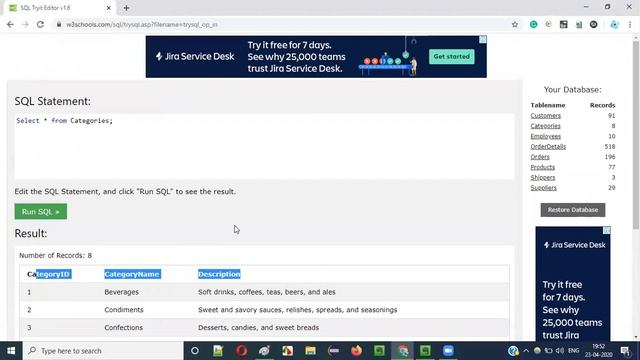Image resolution: width=640 pixels, height=360 pixels.
Task: Click the Beverages cell
Action: [x=121, y=292]
